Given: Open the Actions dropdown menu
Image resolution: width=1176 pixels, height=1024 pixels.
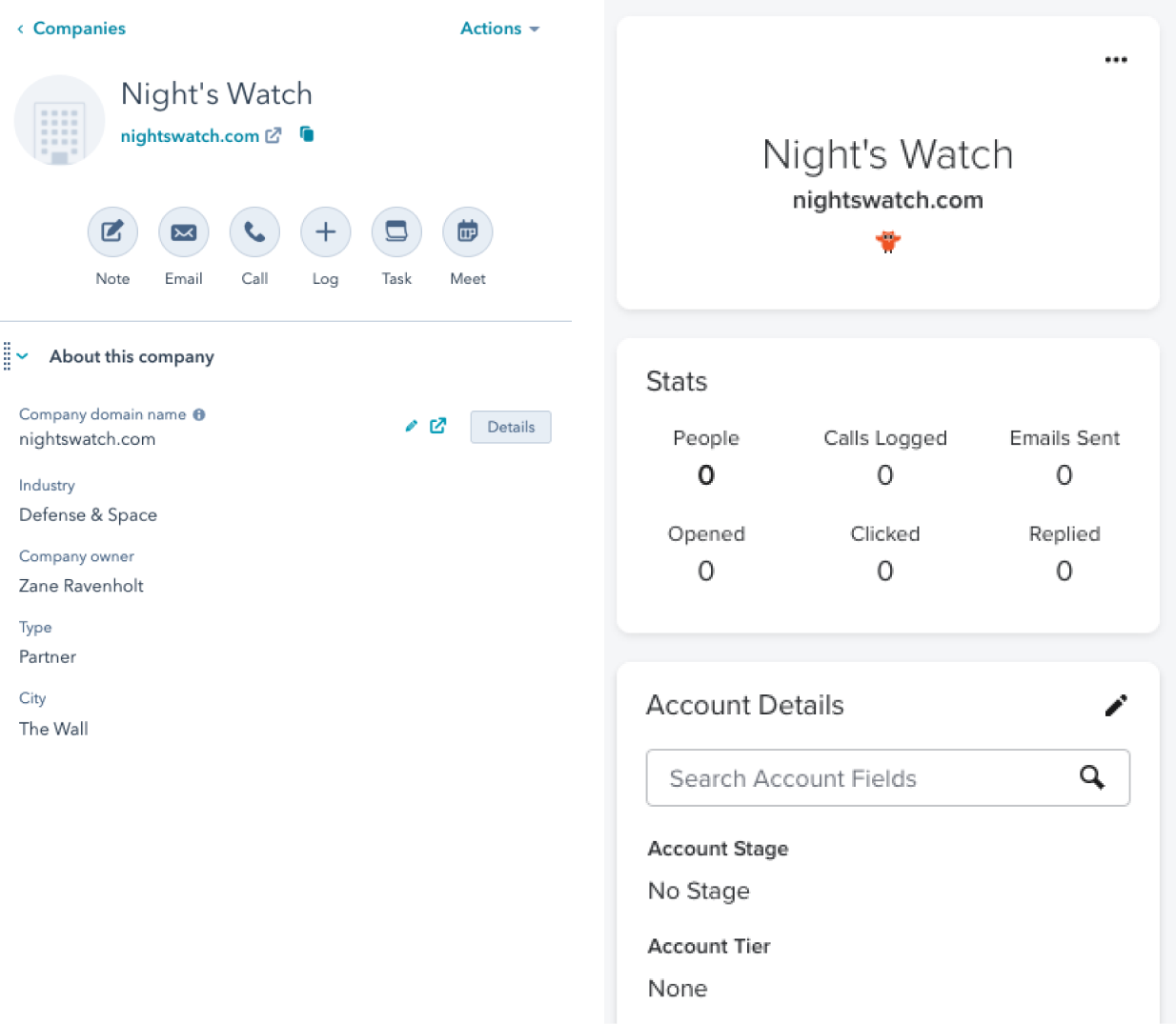Looking at the screenshot, I should pos(499,29).
